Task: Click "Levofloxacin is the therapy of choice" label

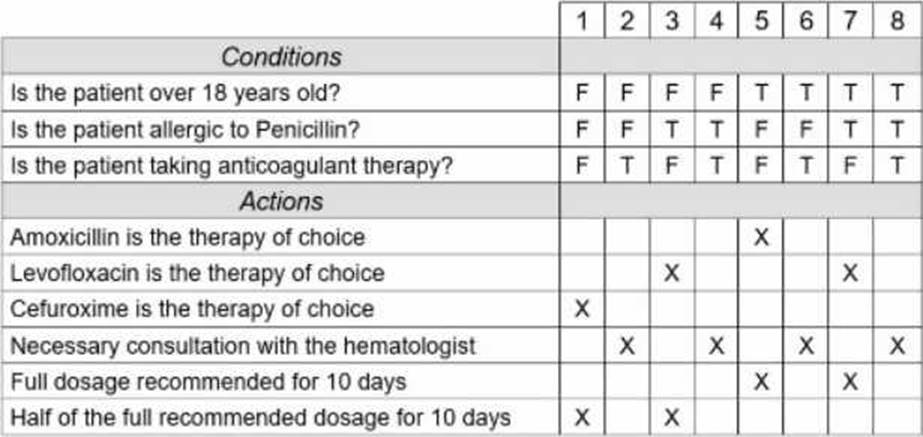Action: click(197, 273)
